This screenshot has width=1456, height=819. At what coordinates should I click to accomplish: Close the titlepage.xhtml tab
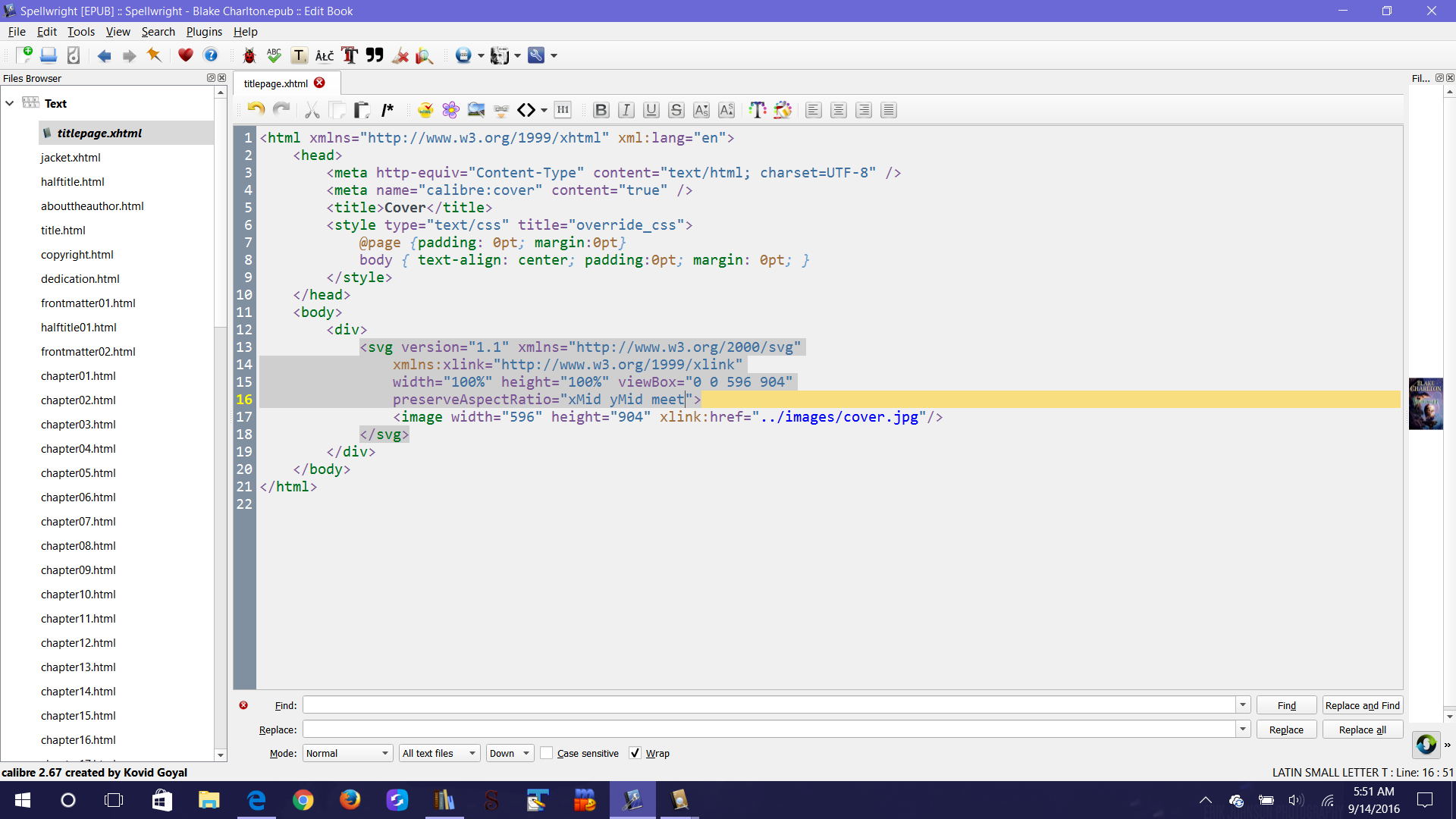click(320, 83)
